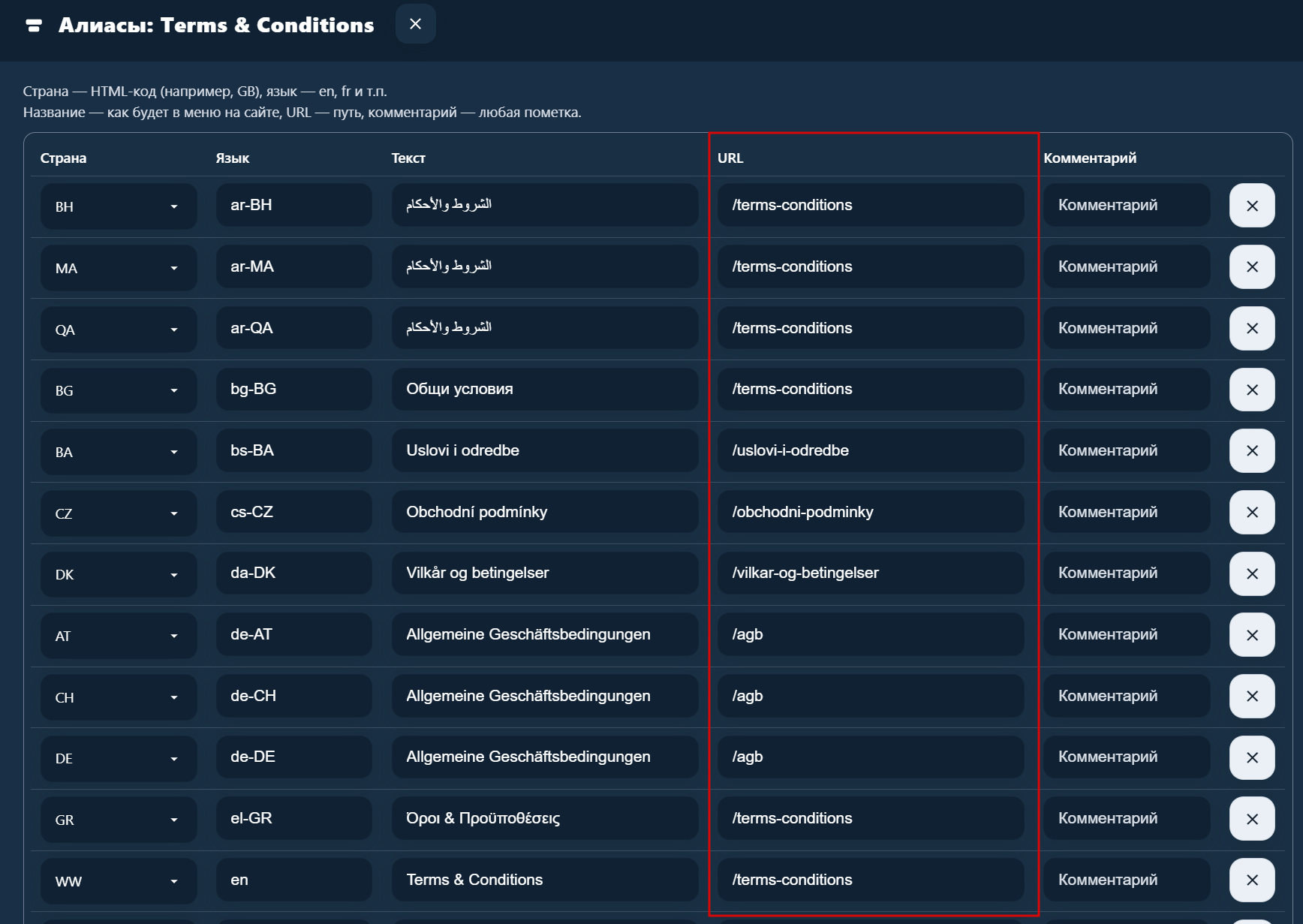Focus the Terms & Conditions text field
Screen dimensions: 1303x924
point(545,880)
